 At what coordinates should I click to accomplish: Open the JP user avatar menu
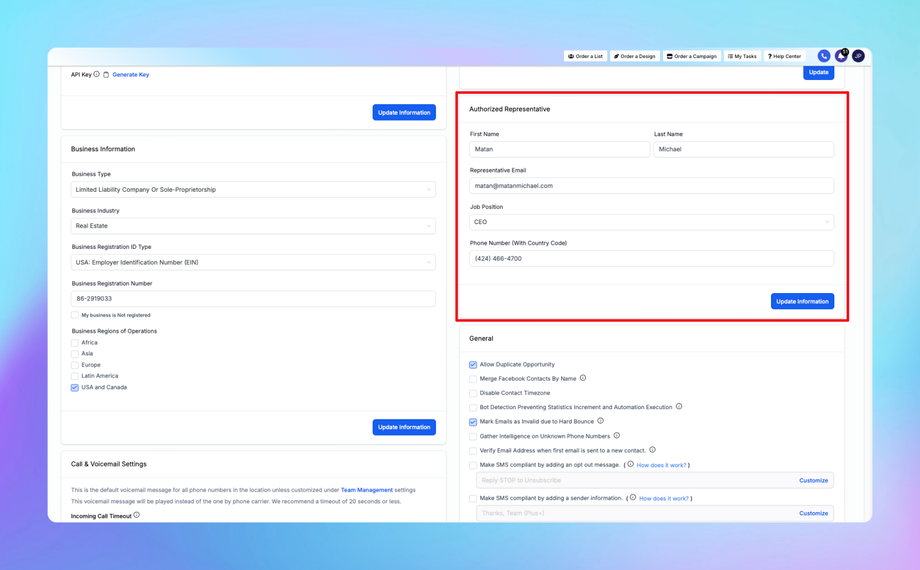click(858, 56)
